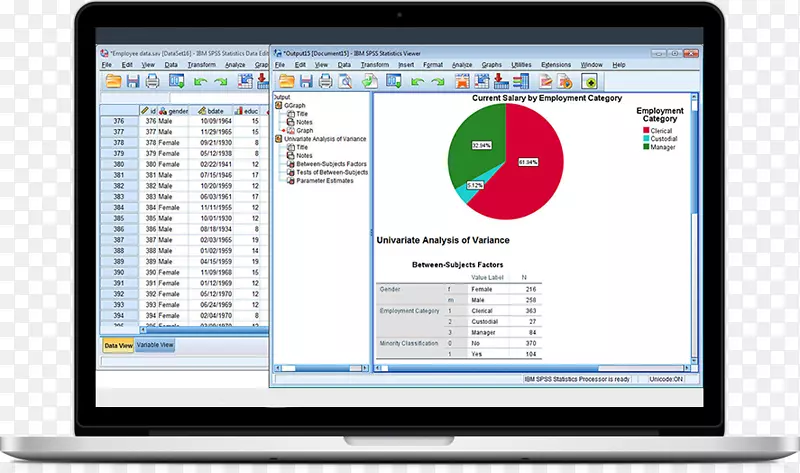Click Go to Data icon in Viewer
Screen dimensions: 800x473
pos(462,81)
